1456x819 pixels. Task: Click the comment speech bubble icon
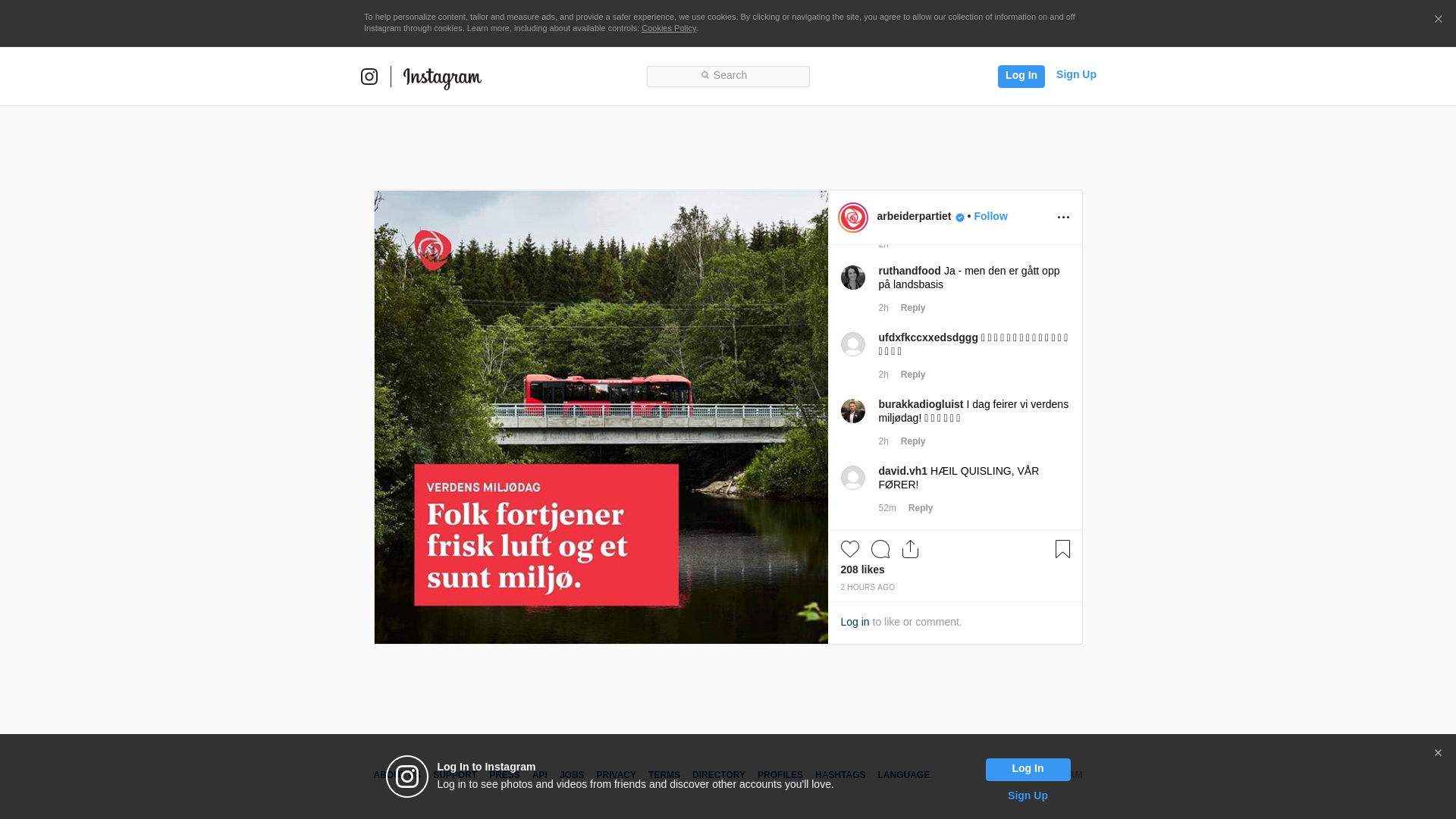pos(880,549)
